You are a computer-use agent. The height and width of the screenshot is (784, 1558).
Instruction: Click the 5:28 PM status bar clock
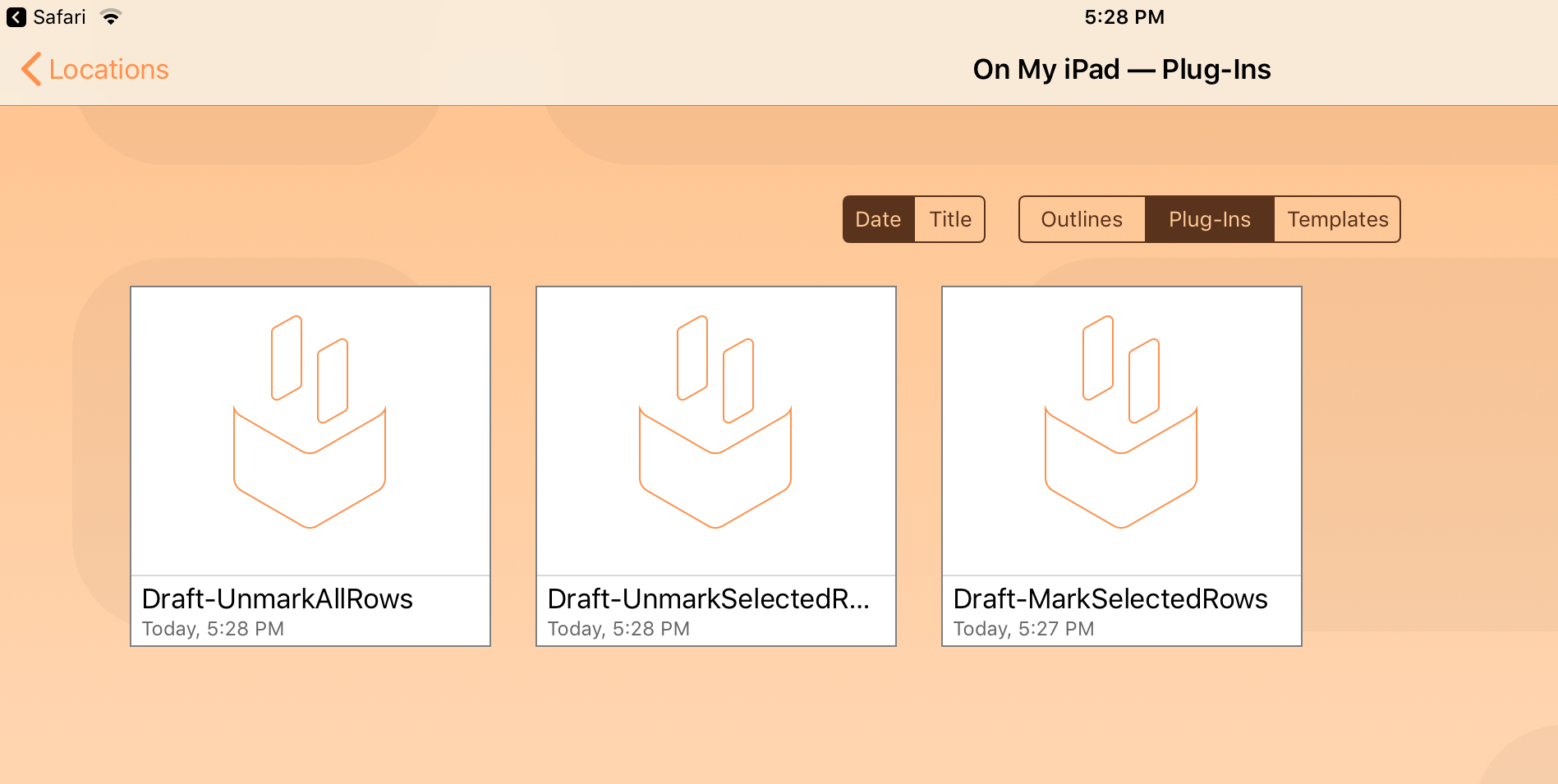tap(1124, 17)
